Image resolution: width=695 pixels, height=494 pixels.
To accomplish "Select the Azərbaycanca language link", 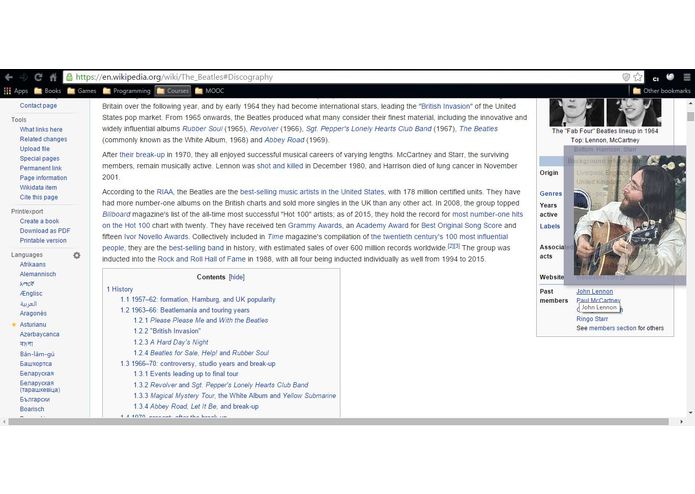I will [39, 334].
